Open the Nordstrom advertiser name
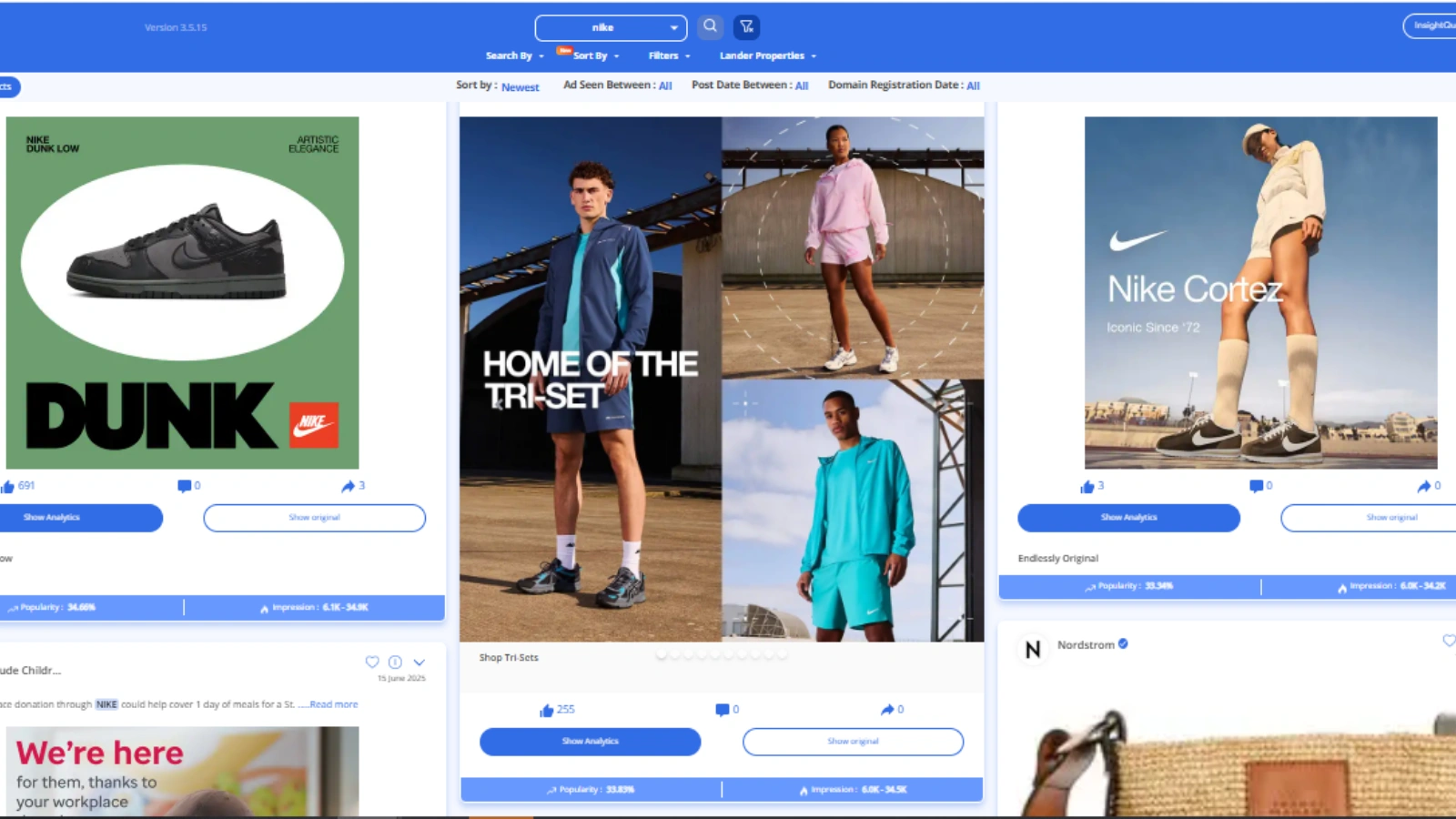Screen dimensions: 1456x819 pos(1086,644)
